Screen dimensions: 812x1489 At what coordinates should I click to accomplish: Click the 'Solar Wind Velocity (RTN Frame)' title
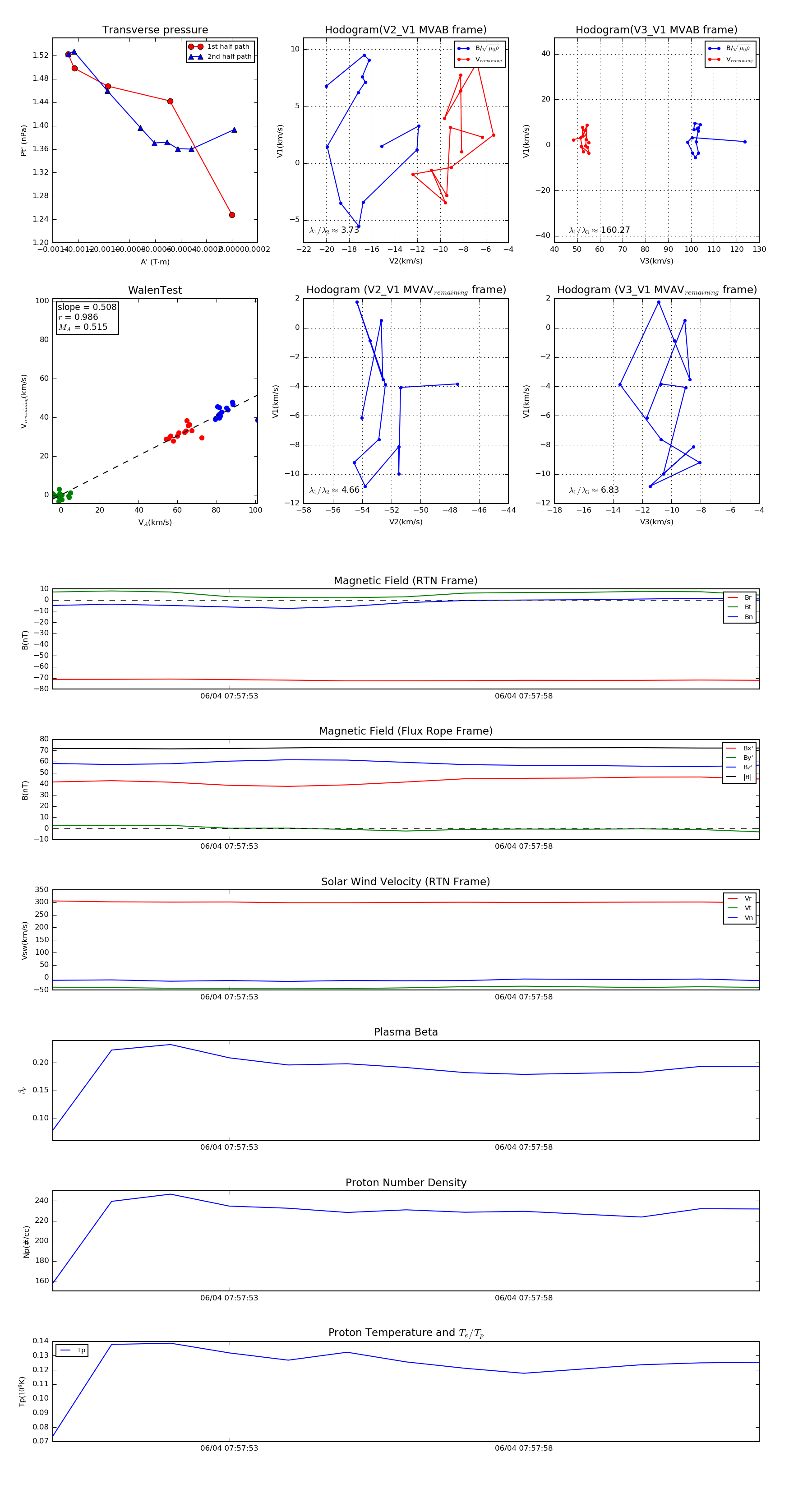(406, 882)
